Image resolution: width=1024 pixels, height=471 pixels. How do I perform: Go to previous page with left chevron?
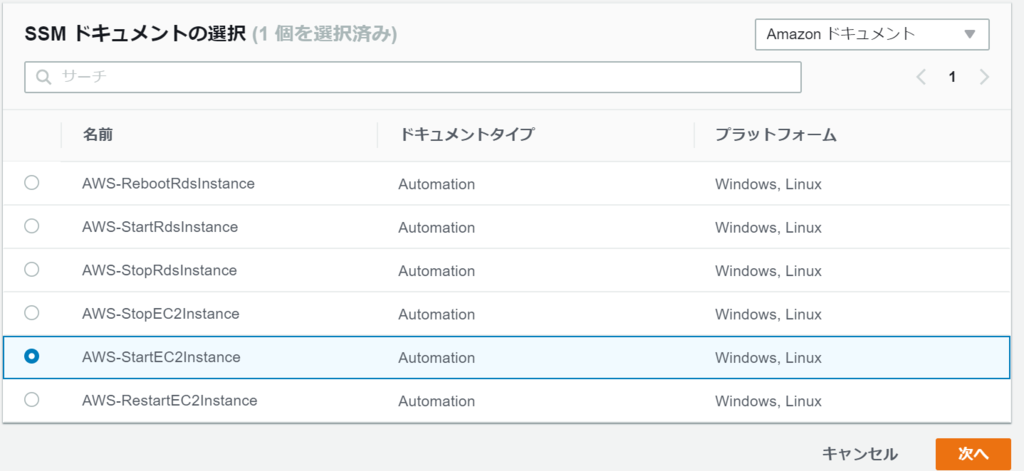pyautogui.click(x=921, y=77)
